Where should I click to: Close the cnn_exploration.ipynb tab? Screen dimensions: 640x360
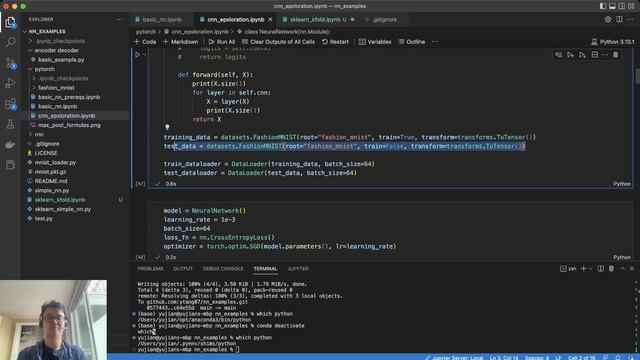(x=270, y=19)
